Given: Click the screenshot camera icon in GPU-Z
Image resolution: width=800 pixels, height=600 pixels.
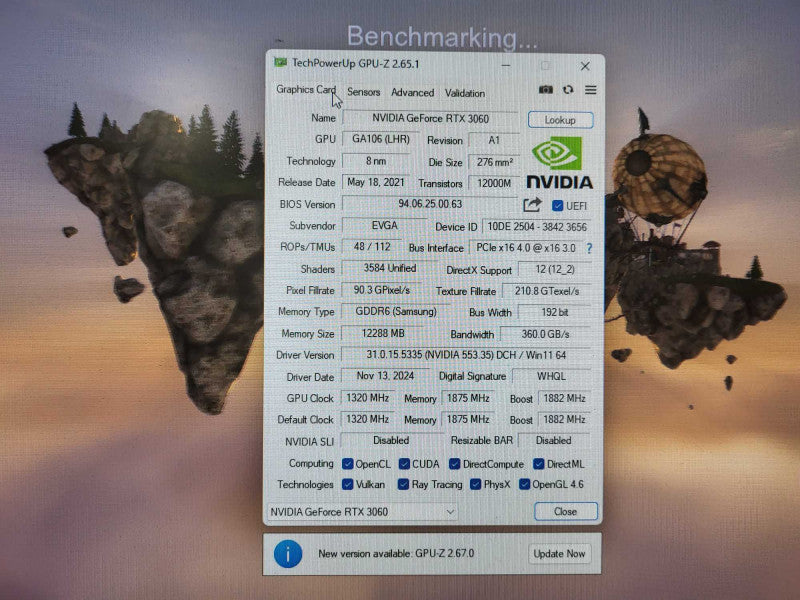Looking at the screenshot, I should [545, 90].
